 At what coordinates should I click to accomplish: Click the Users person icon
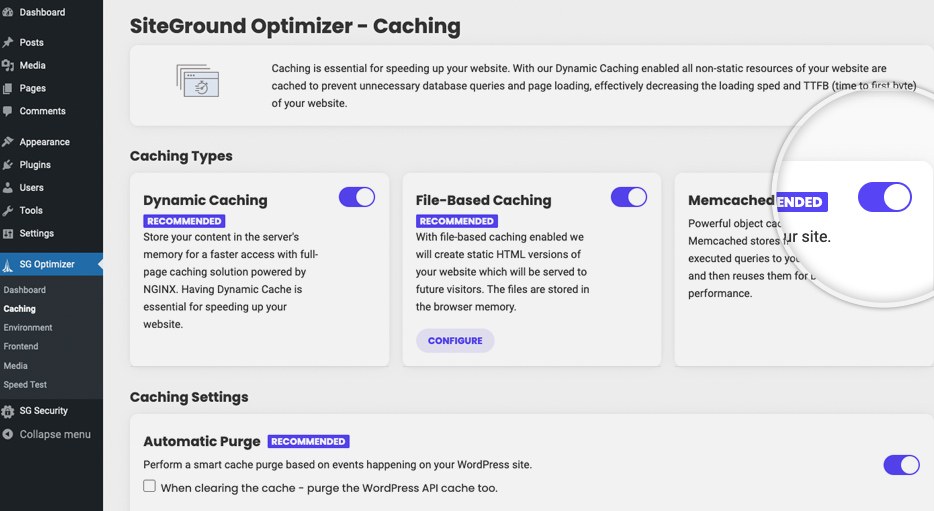(8, 188)
